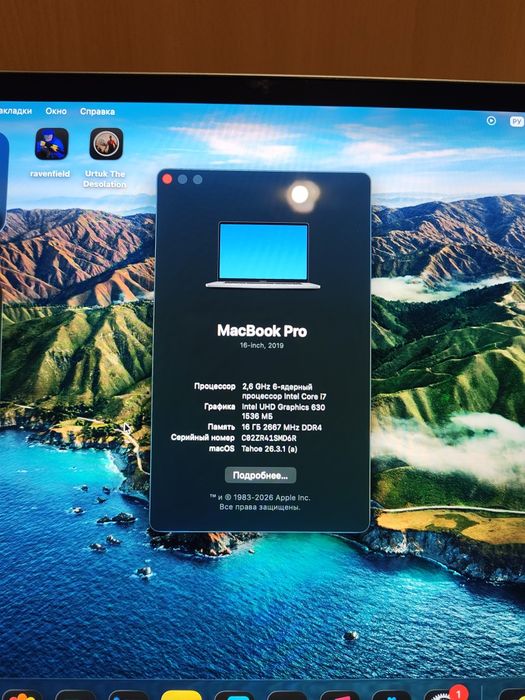Open the ravenfield desktop icon
Image resolution: width=525 pixels, height=700 pixels.
click(51, 144)
